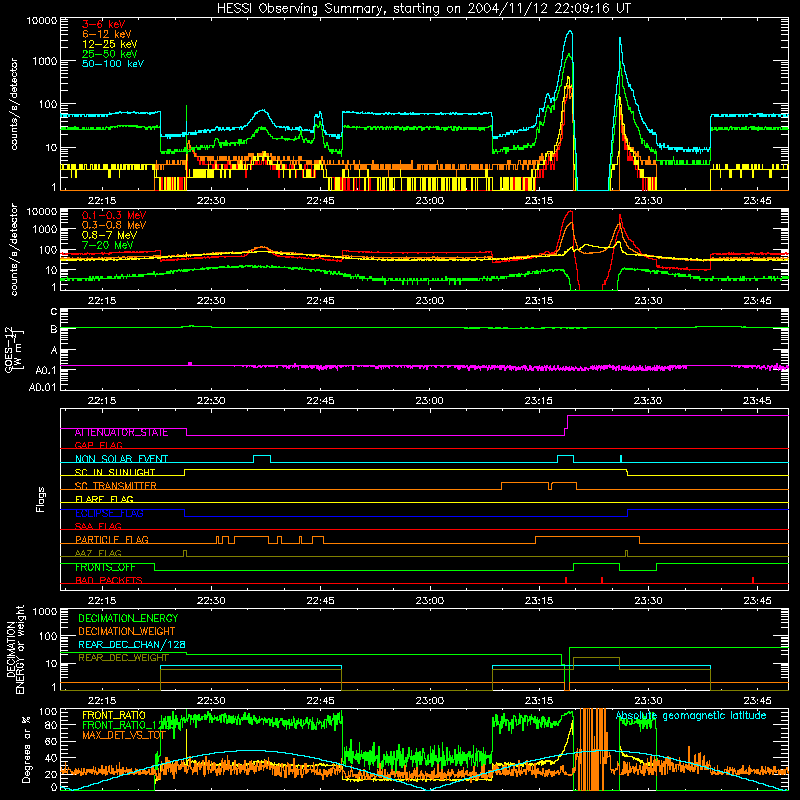This screenshot has height=800, width=800.
Task: Click counts/s/detector axis title of keV panel
Action: coord(14,104)
